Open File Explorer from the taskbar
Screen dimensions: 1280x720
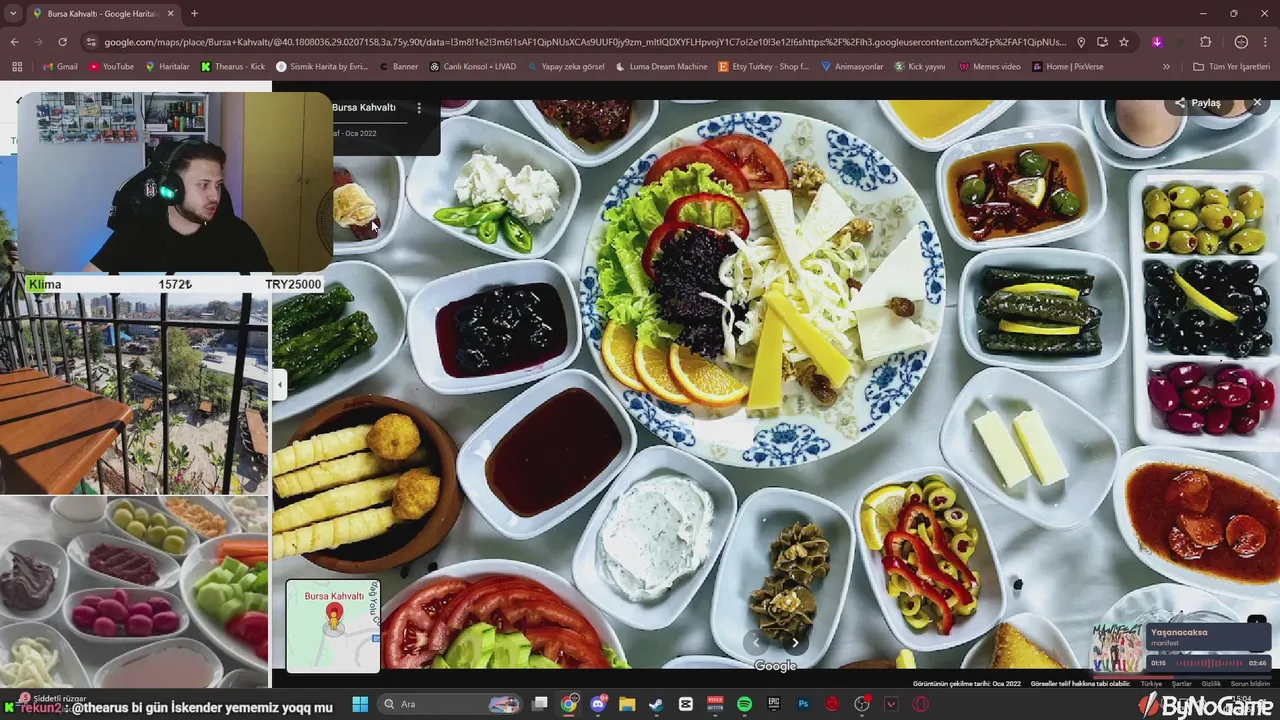click(x=627, y=704)
